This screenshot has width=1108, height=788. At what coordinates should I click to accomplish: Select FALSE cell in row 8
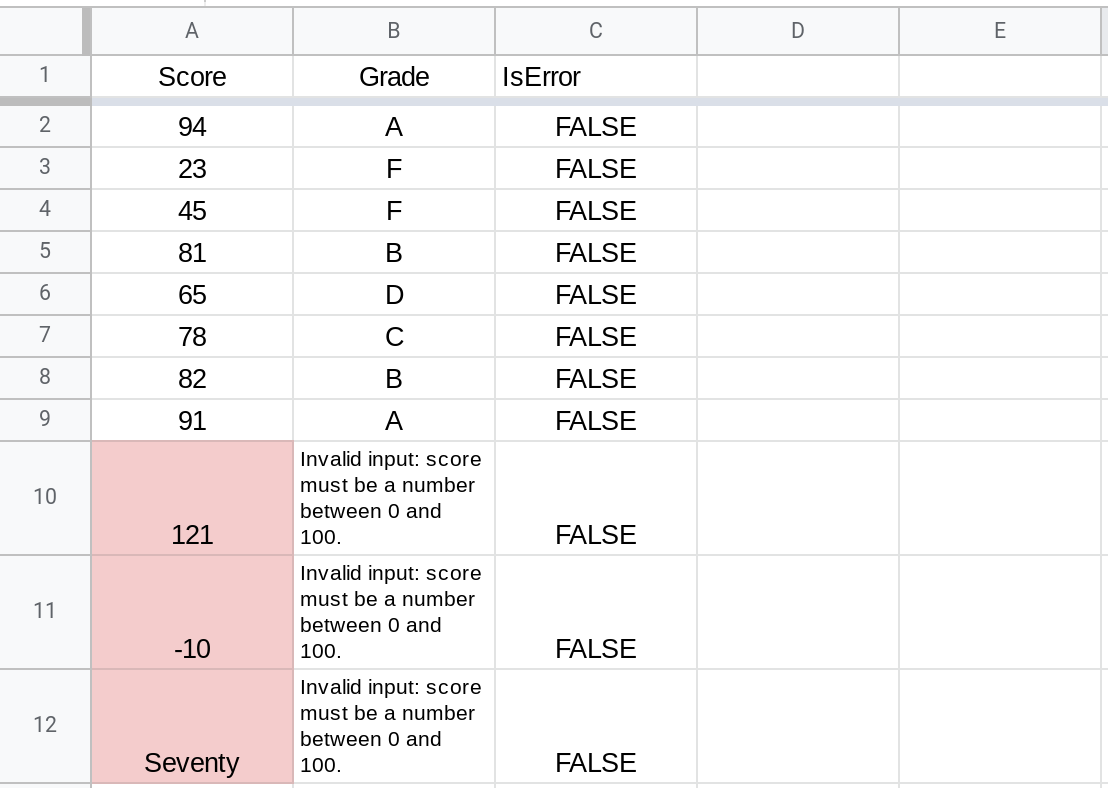pos(596,378)
